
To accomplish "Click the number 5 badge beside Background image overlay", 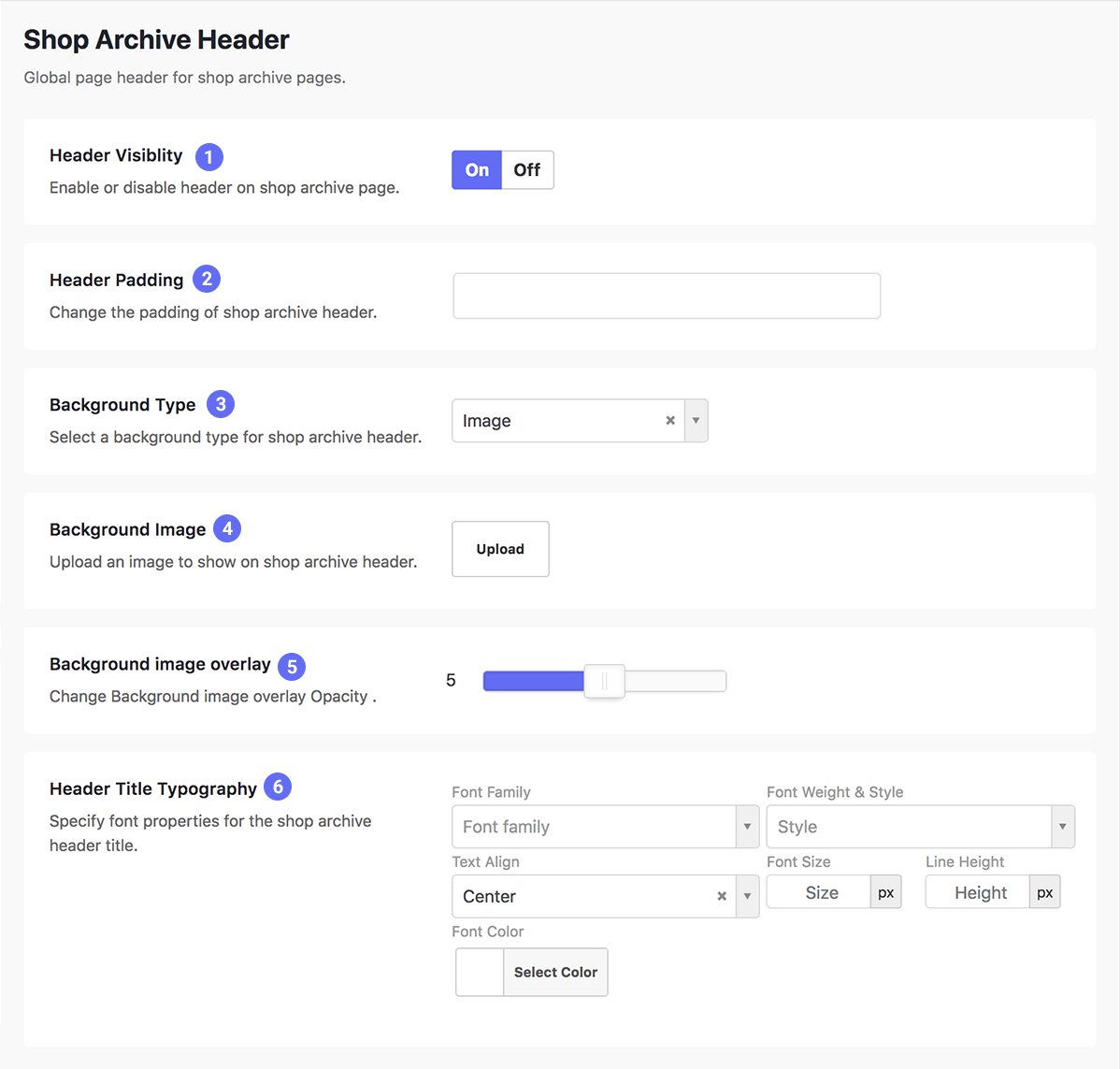I will pyautogui.click(x=292, y=666).
